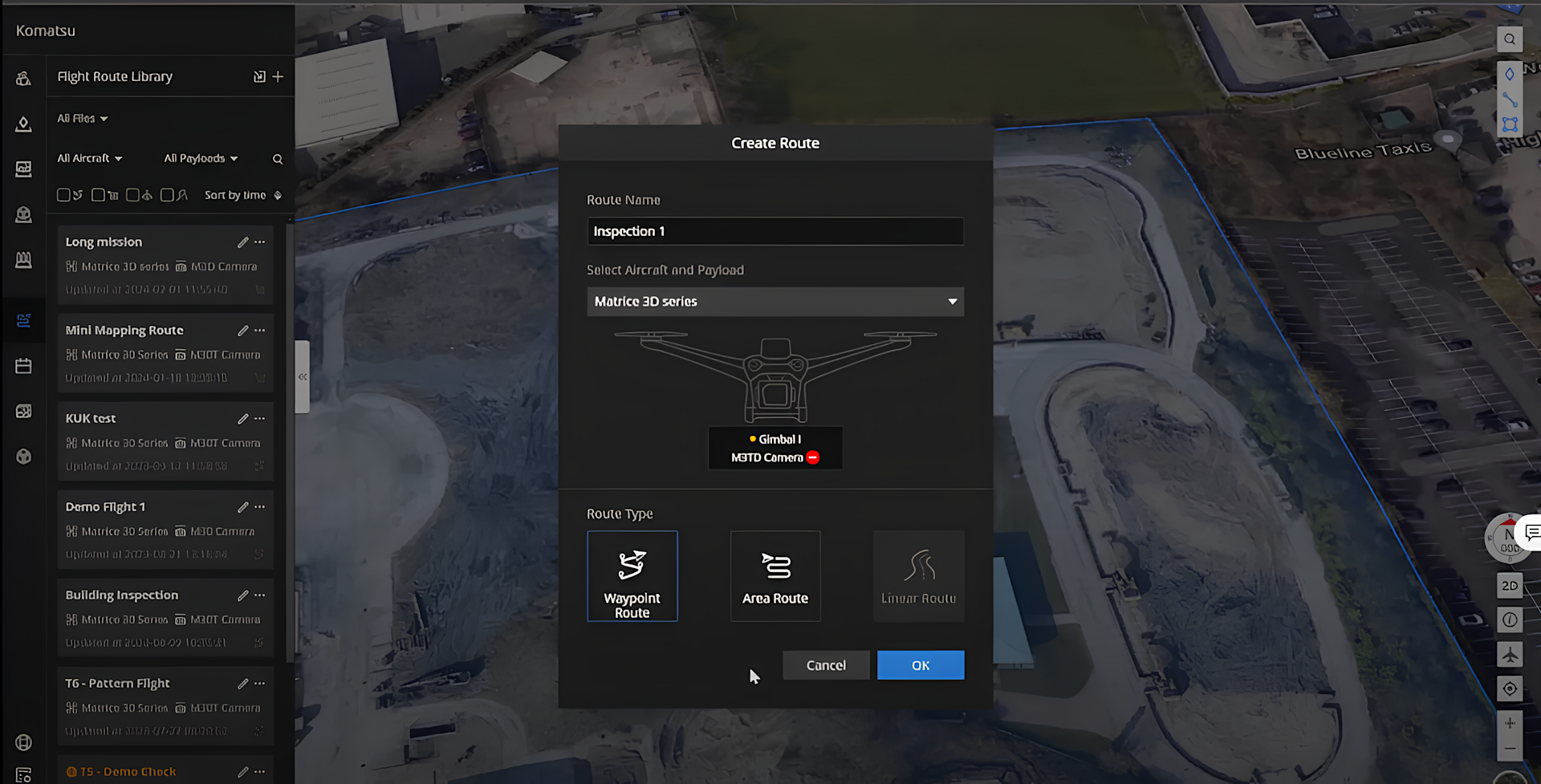Toggle the area route filter checkbox

98,195
